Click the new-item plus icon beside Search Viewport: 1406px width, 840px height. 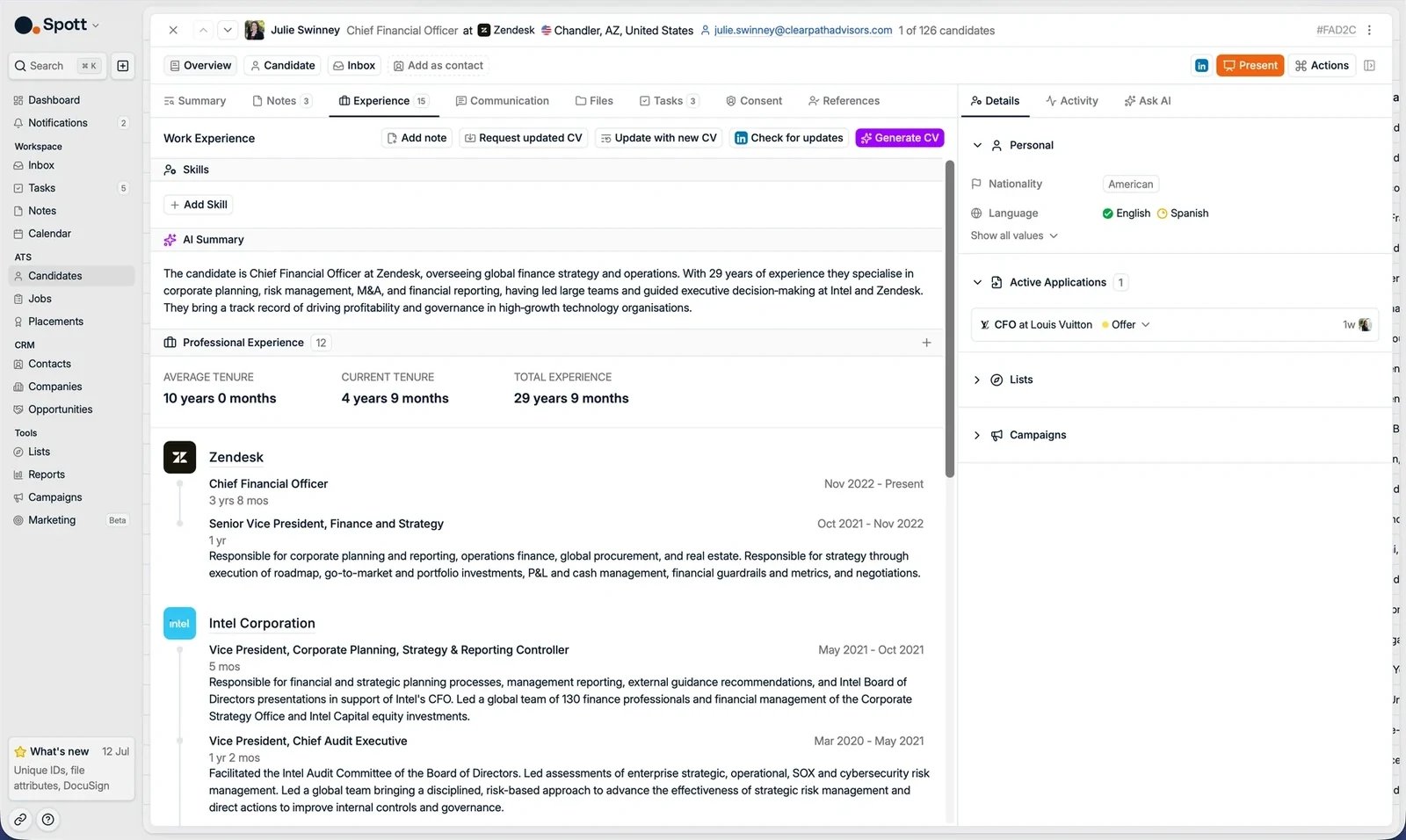click(123, 66)
